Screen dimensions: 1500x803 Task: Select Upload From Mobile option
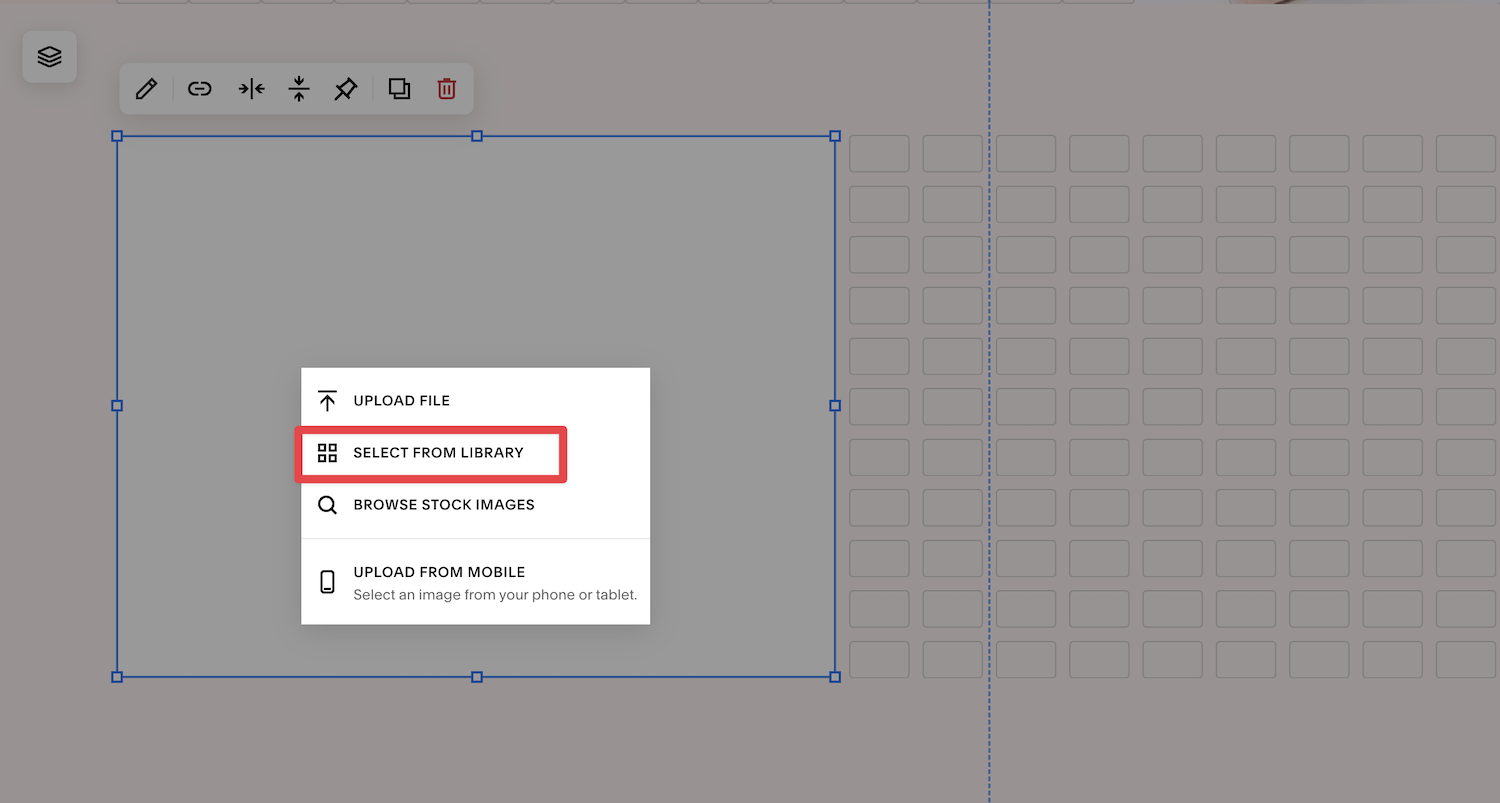pos(439,571)
